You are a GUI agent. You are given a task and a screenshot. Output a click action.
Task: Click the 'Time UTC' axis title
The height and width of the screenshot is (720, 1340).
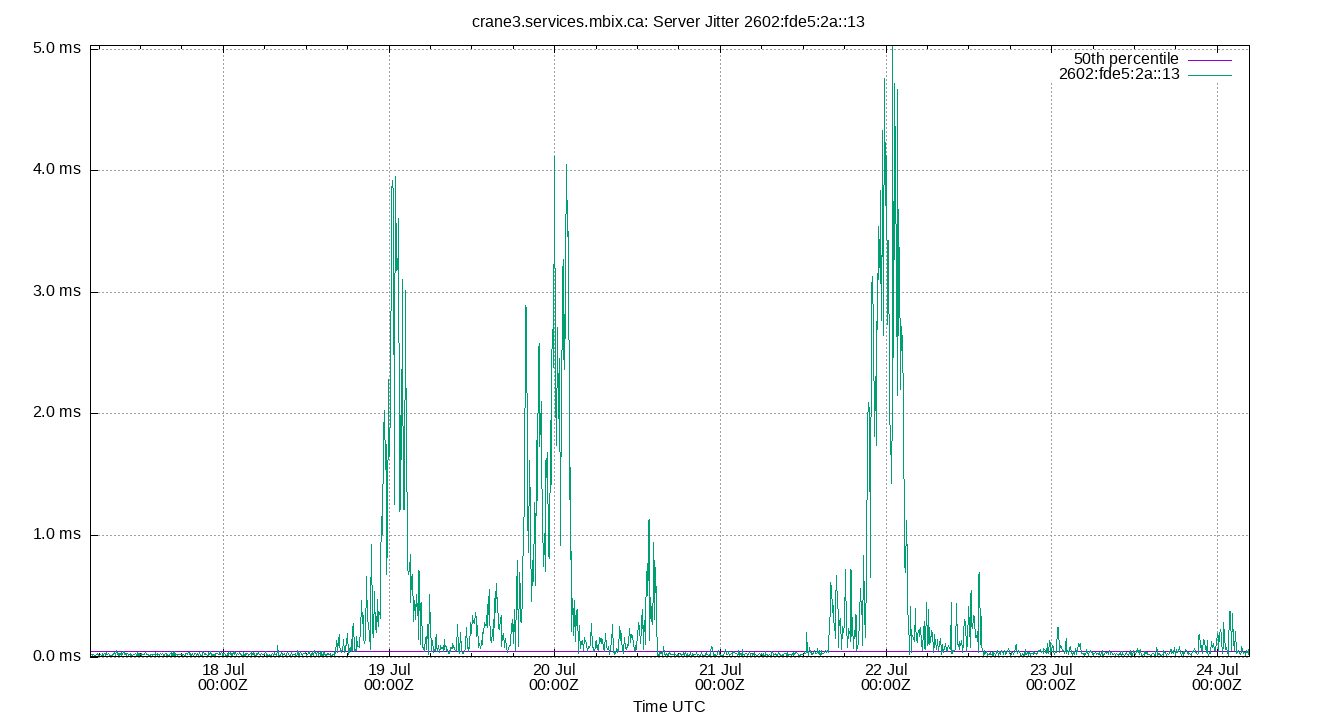669,707
